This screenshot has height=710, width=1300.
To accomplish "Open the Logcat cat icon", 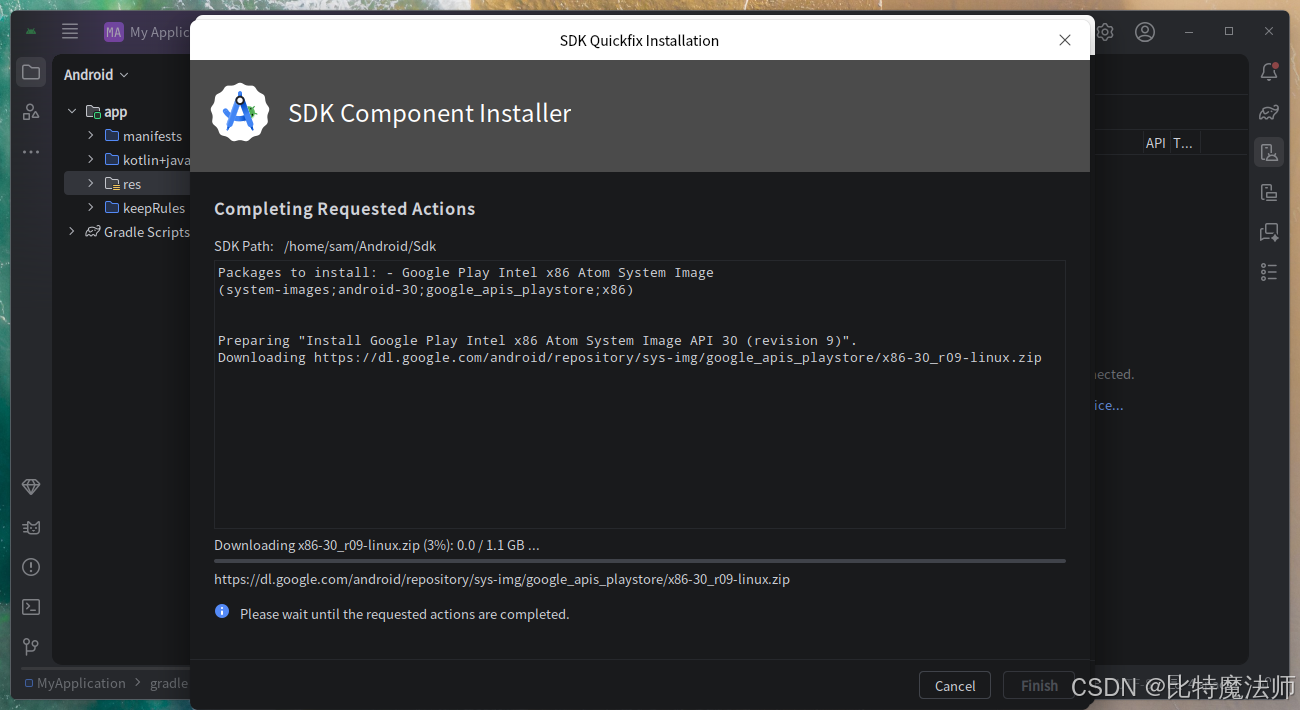I will (31, 527).
